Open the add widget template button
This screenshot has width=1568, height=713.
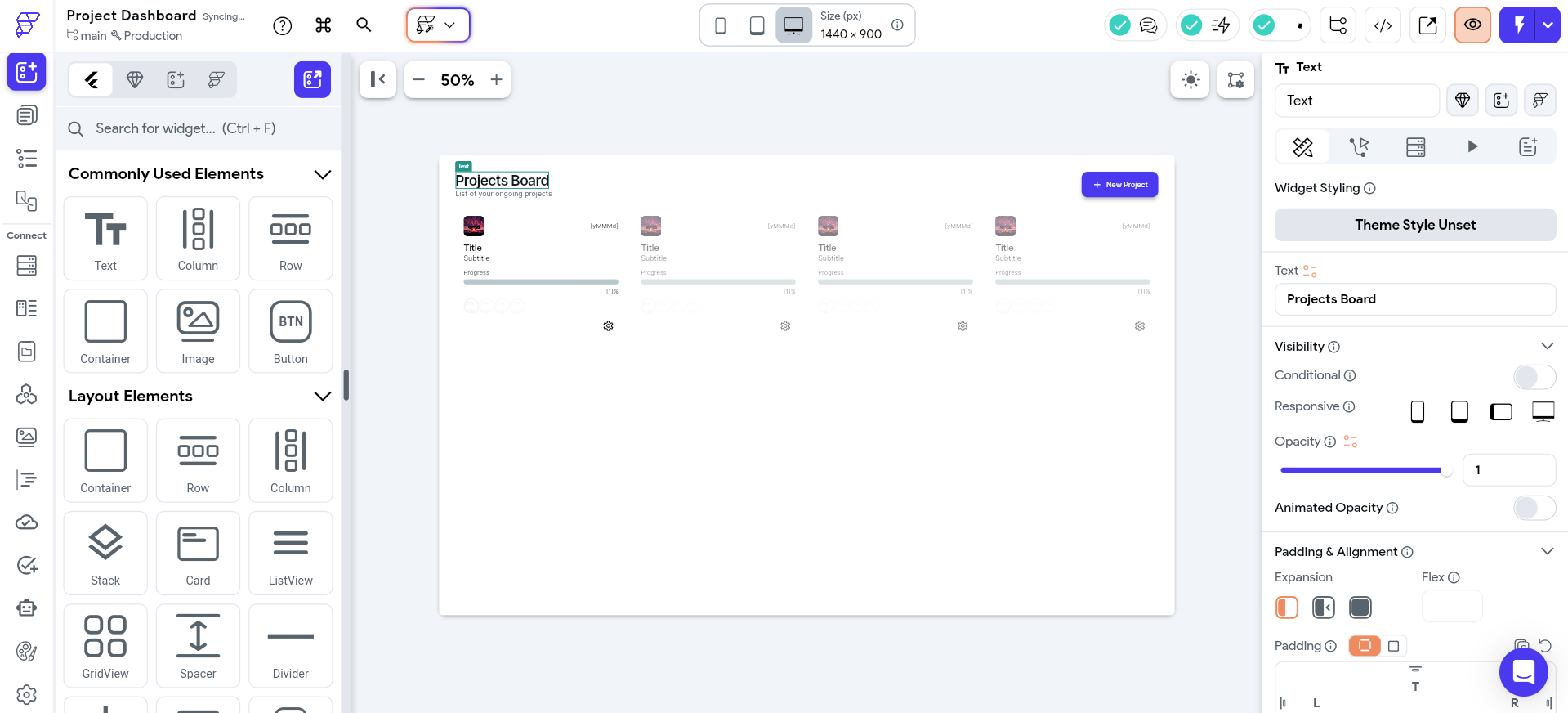coord(312,79)
